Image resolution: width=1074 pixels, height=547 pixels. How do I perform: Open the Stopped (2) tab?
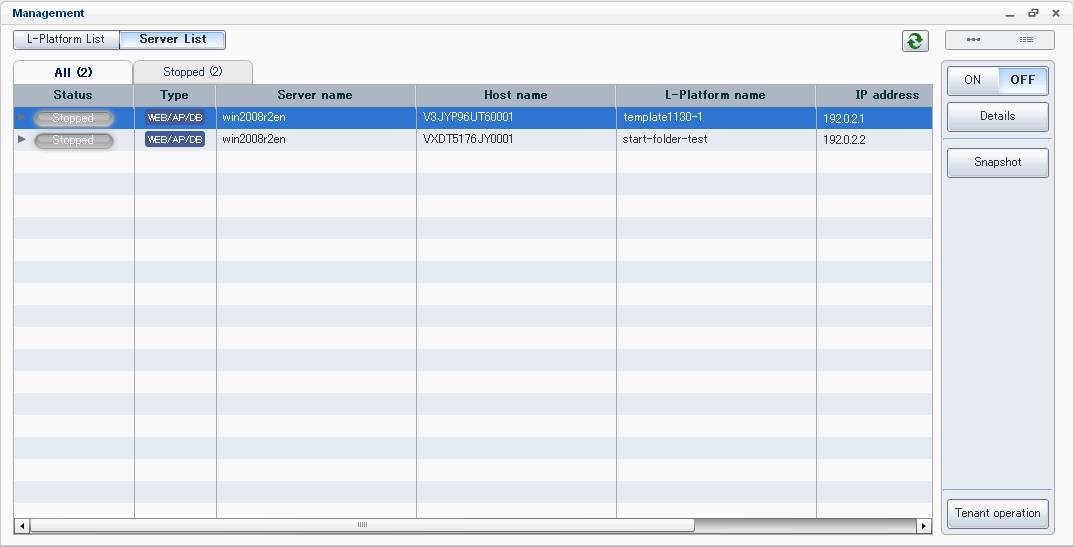(192, 72)
